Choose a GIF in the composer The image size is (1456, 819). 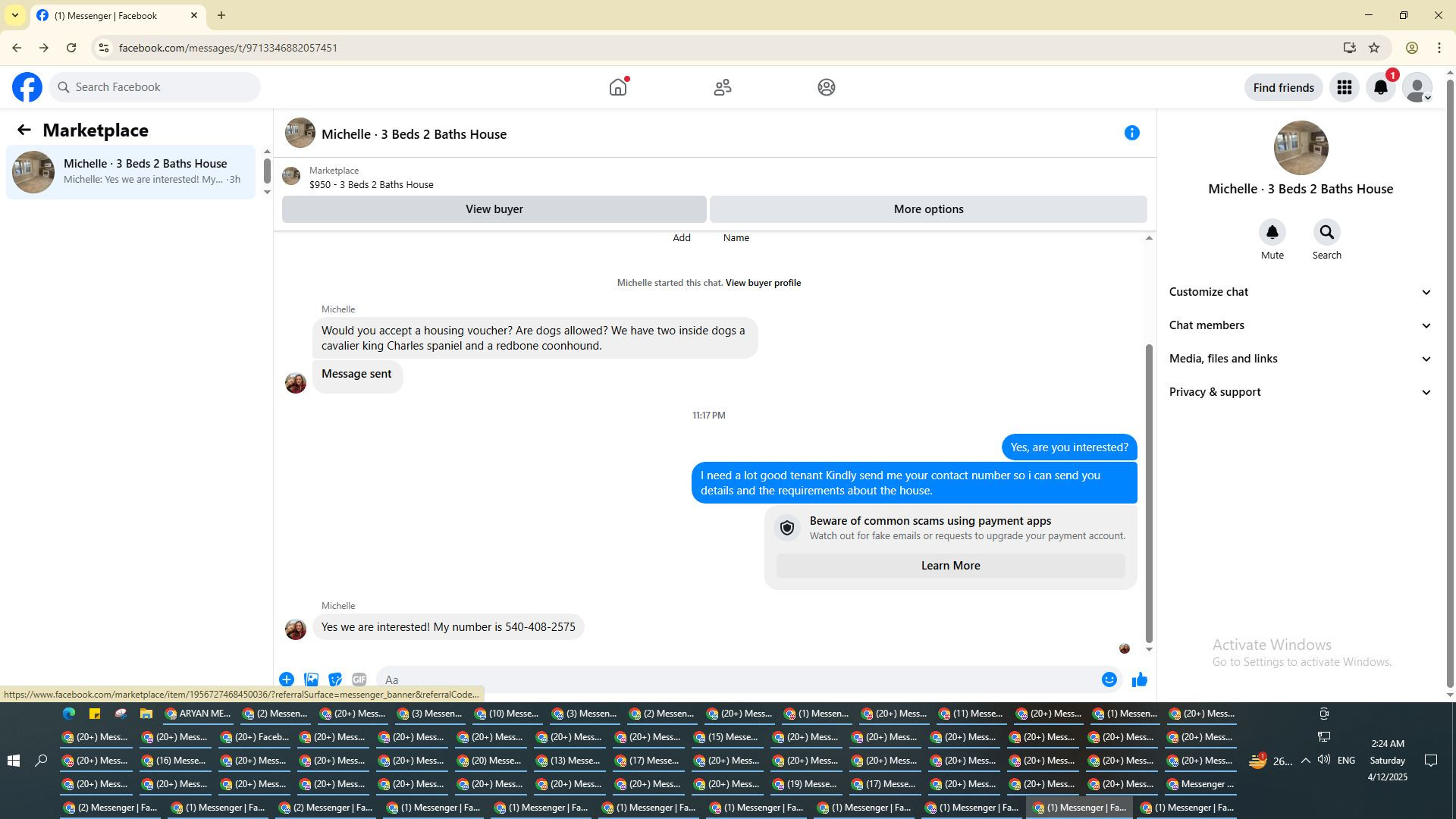359,679
